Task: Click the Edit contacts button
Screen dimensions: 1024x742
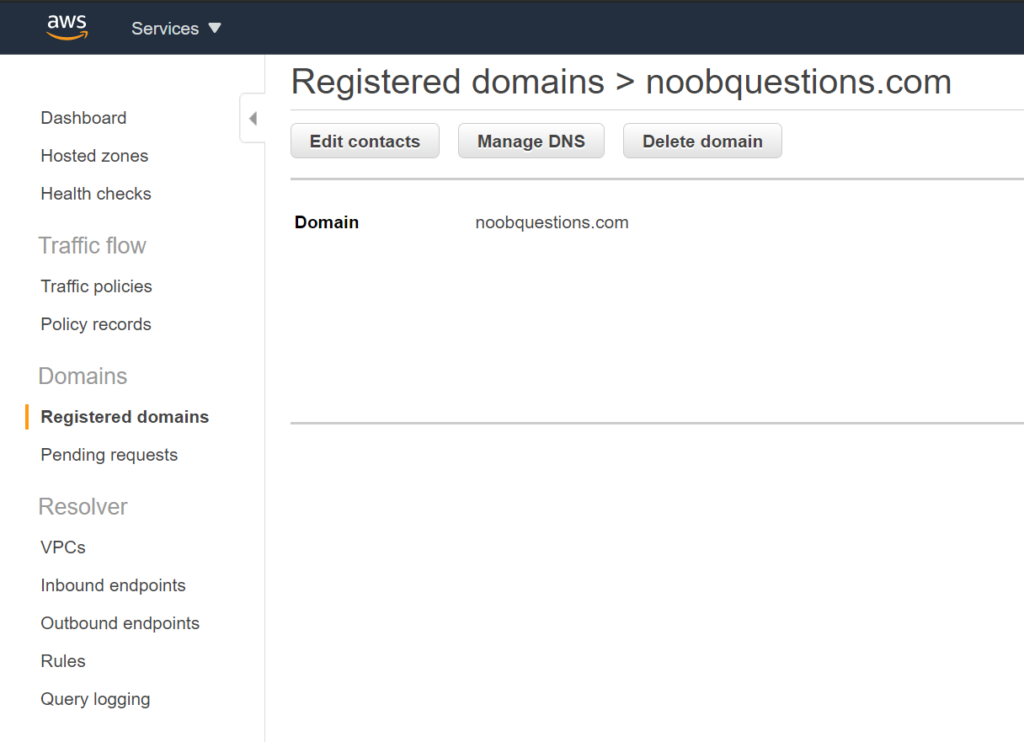Action: (365, 141)
